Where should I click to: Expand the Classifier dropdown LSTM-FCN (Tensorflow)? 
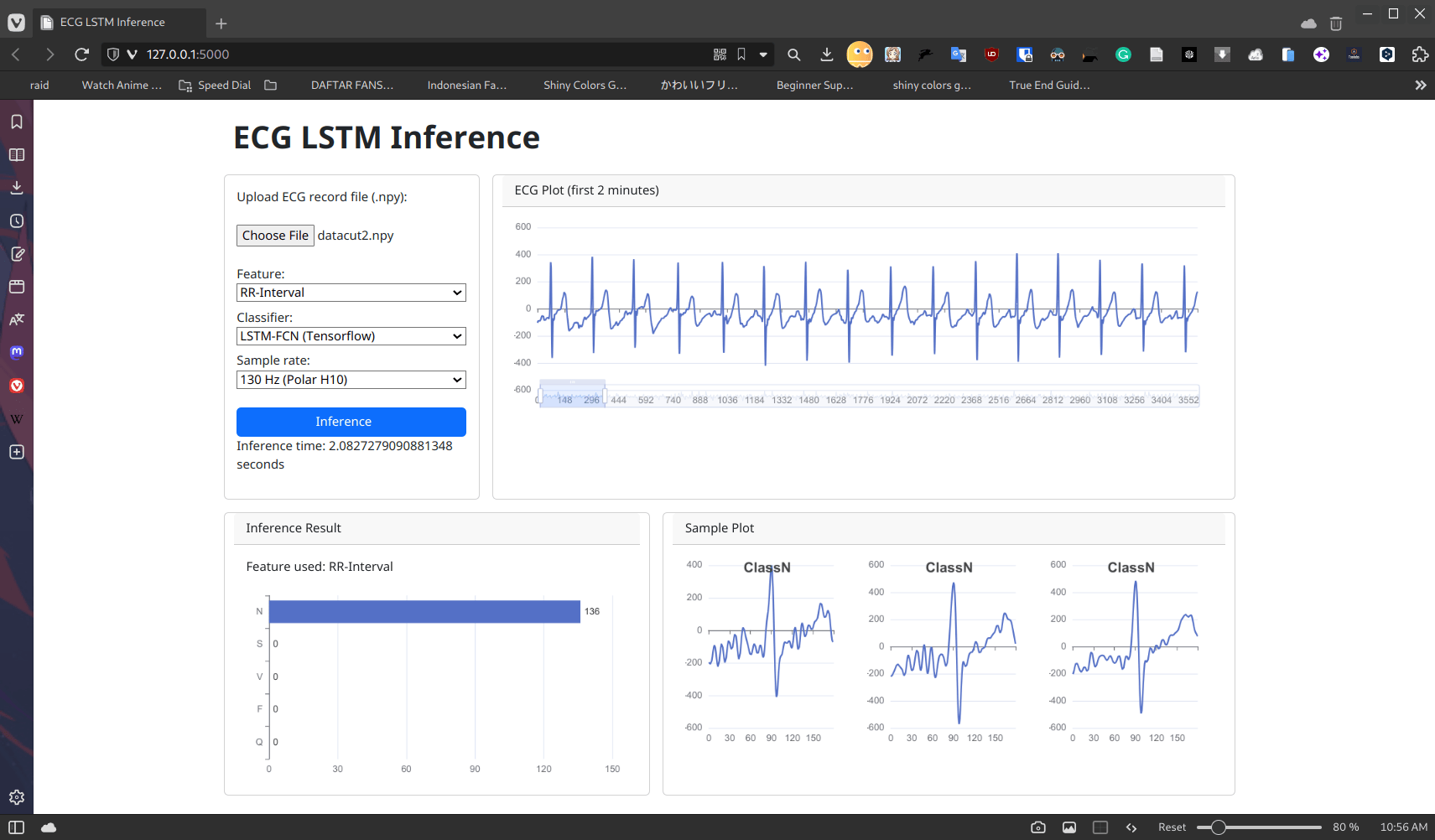351,336
